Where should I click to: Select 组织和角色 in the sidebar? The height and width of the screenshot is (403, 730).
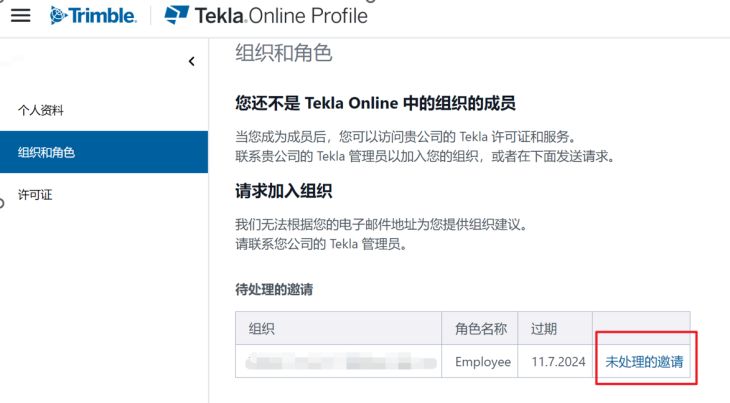click(46, 152)
